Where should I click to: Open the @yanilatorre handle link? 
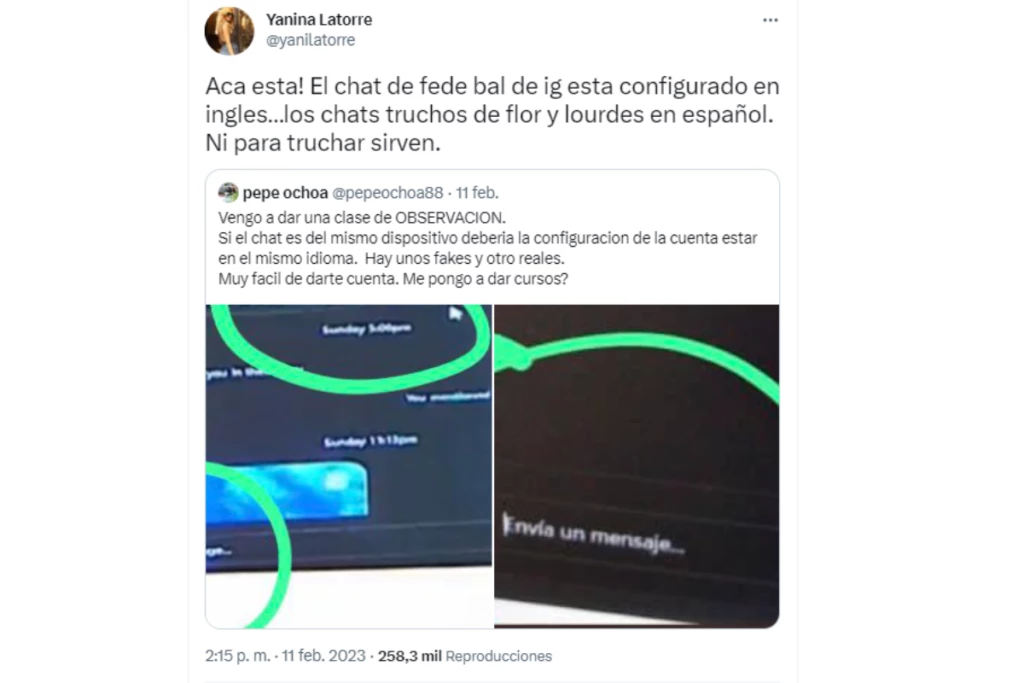(311, 40)
